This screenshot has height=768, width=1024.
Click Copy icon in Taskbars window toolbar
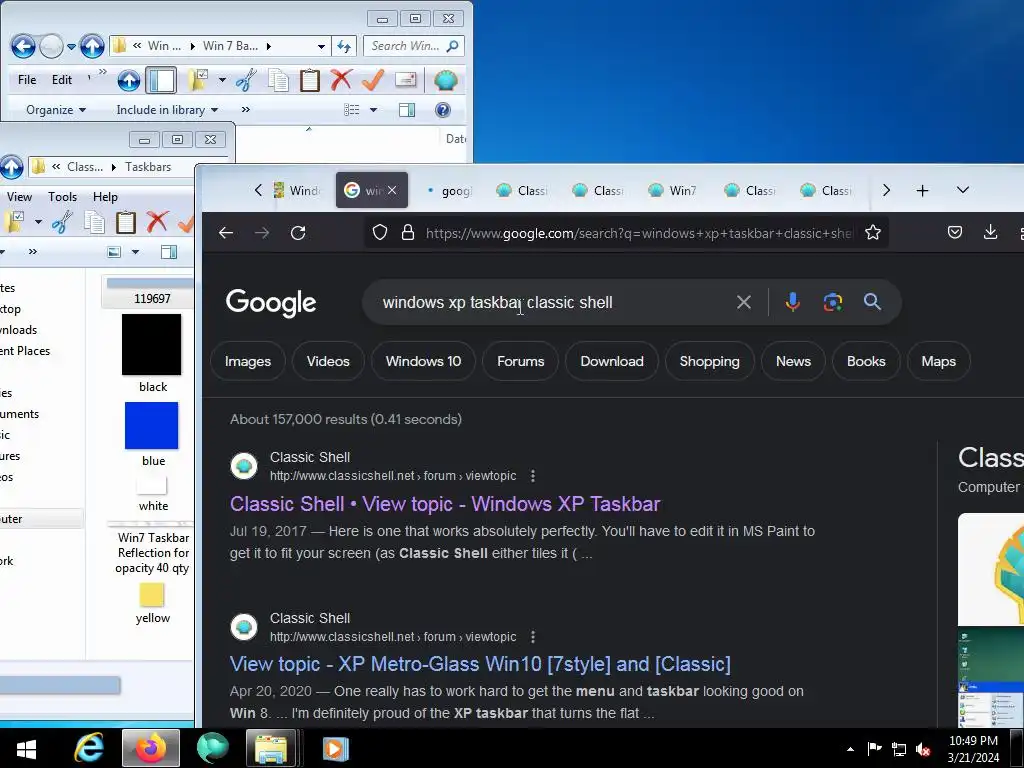pos(94,223)
